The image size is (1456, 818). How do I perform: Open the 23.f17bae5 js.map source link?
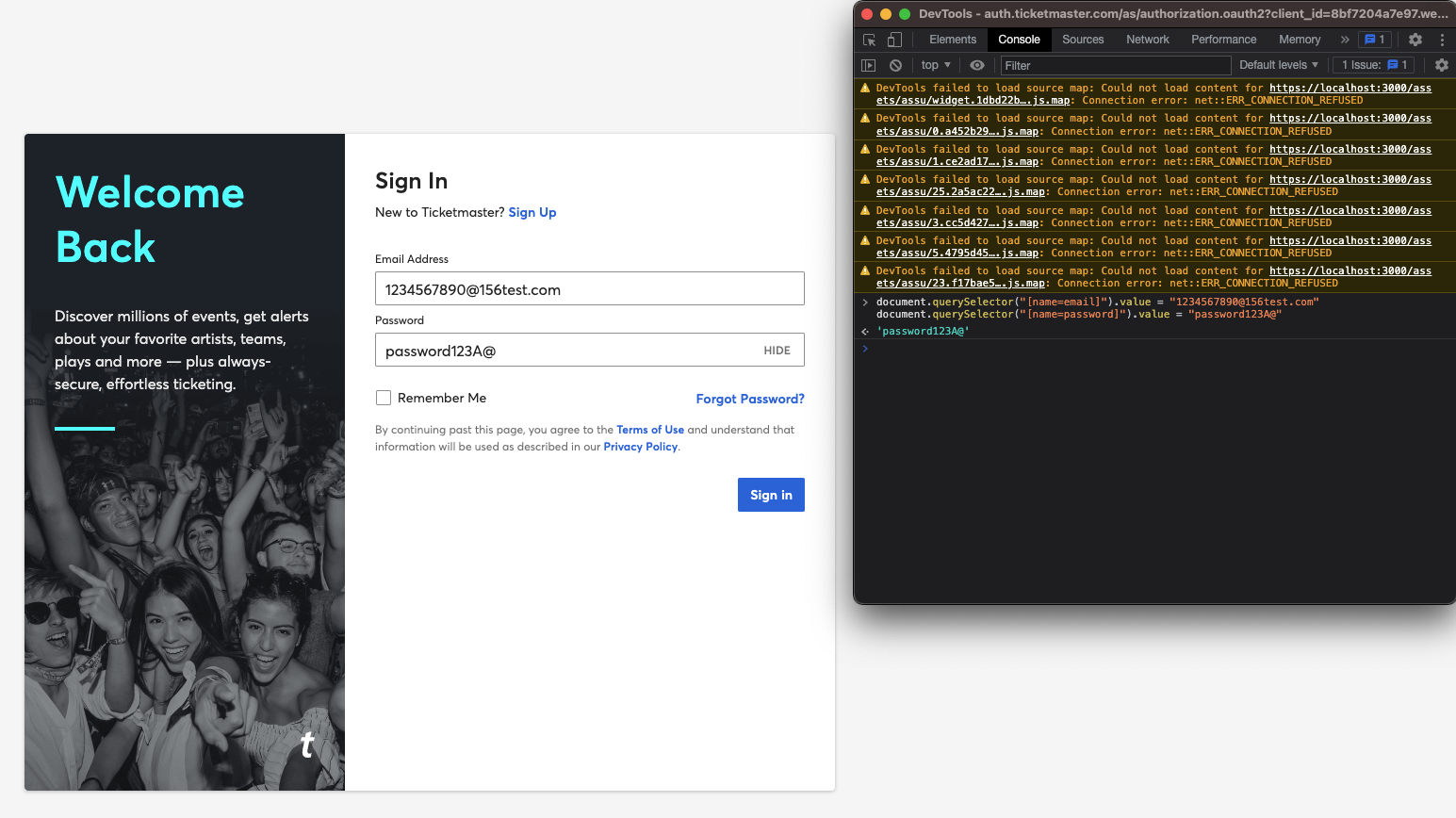(1153, 277)
